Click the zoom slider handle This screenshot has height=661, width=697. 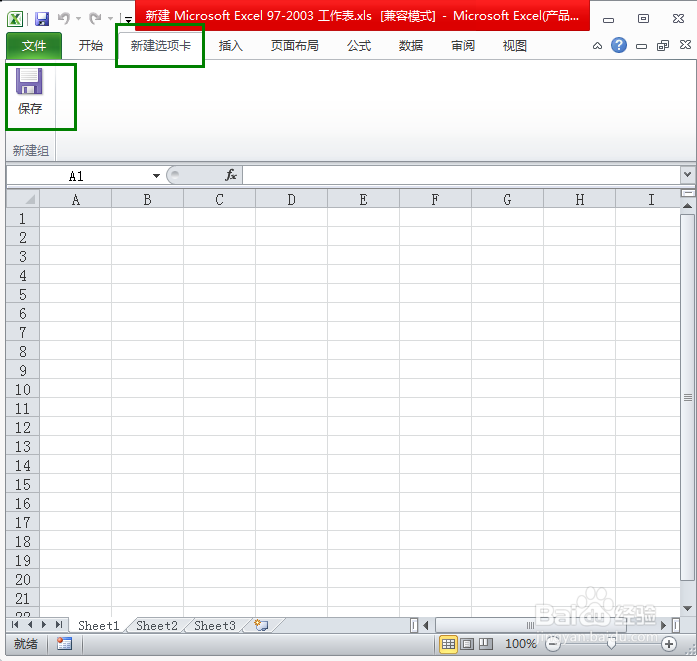pos(611,644)
